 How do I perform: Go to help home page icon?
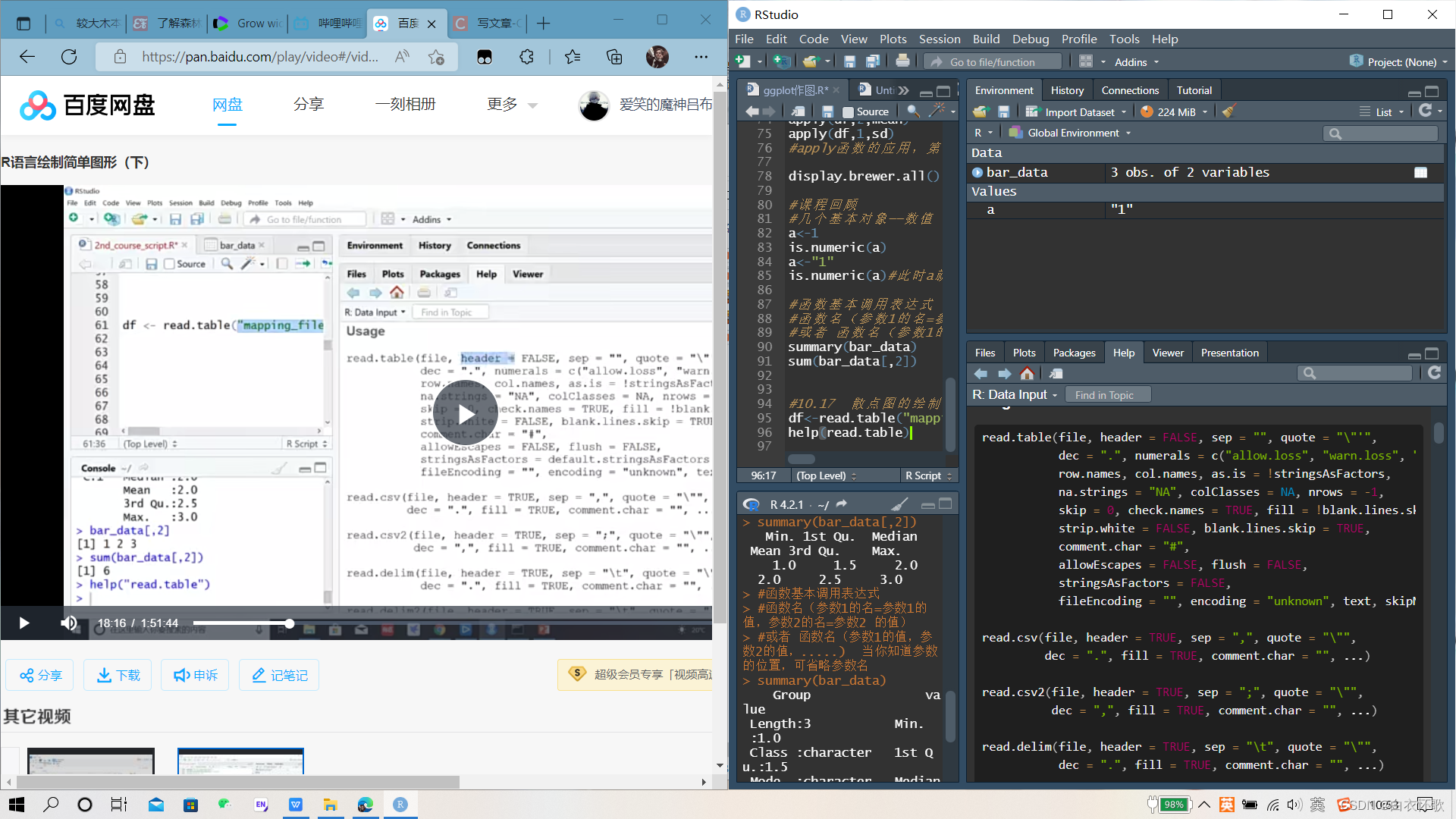(1027, 373)
